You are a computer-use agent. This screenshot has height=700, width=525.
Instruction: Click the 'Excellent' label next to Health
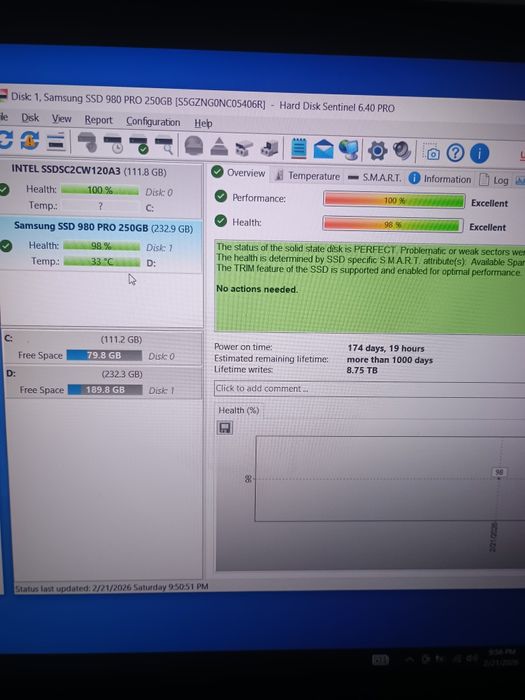tap(488, 227)
